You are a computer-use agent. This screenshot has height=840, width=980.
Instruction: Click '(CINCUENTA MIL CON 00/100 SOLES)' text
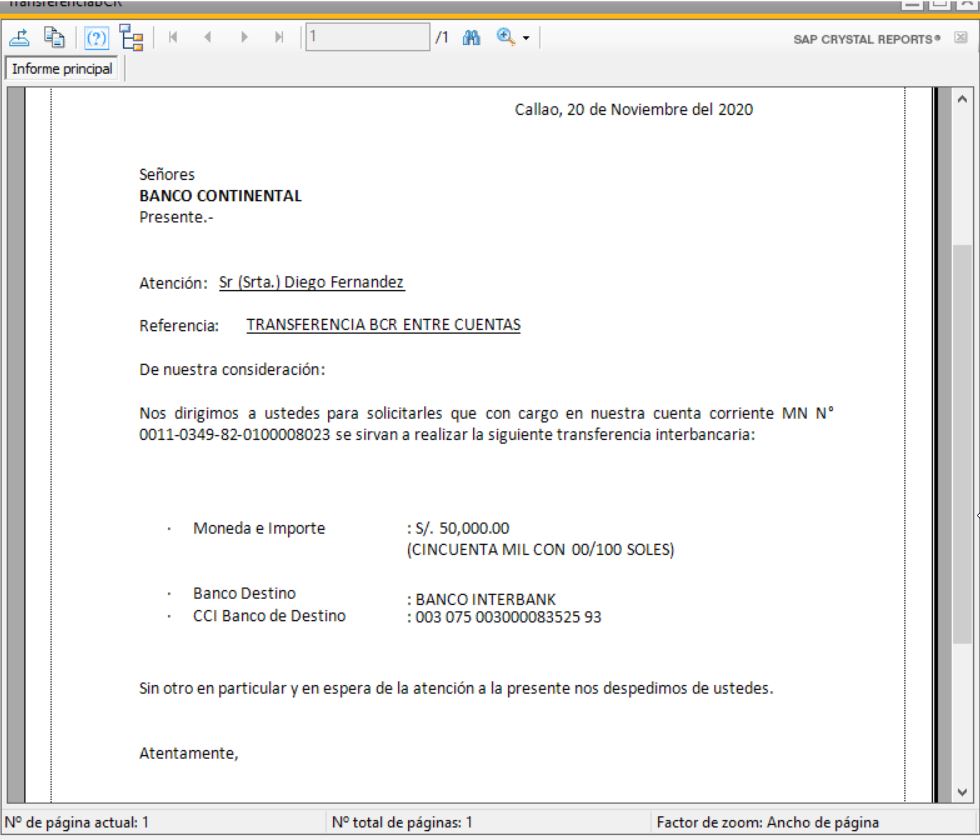tap(540, 549)
